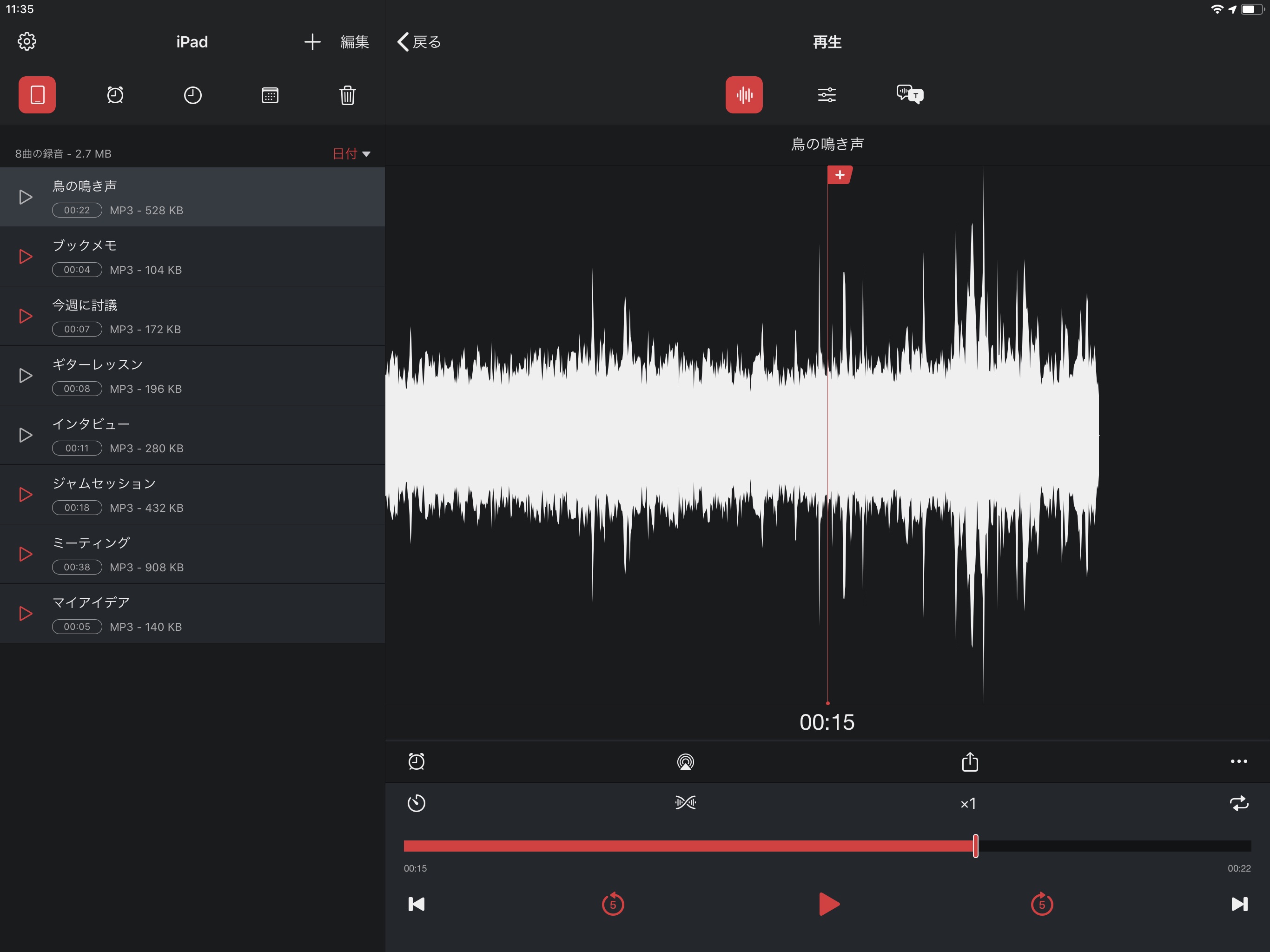This screenshot has width=1270, height=952.
Task: Jump to the previous track
Action: (416, 904)
